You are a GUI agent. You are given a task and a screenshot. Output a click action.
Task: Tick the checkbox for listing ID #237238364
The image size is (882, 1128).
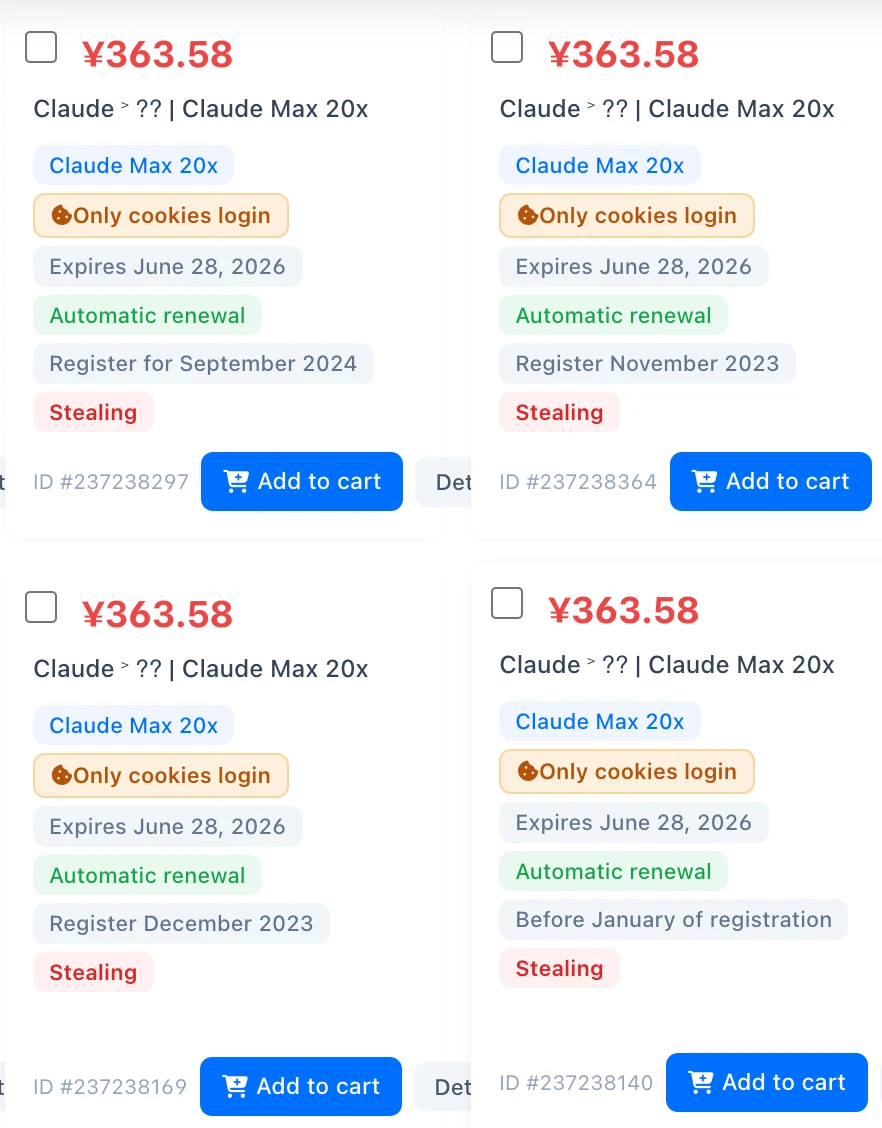click(x=507, y=47)
